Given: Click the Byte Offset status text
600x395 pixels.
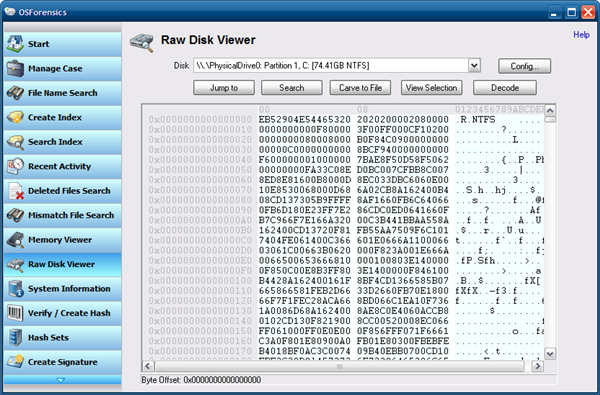Looking at the screenshot, I should (x=201, y=380).
